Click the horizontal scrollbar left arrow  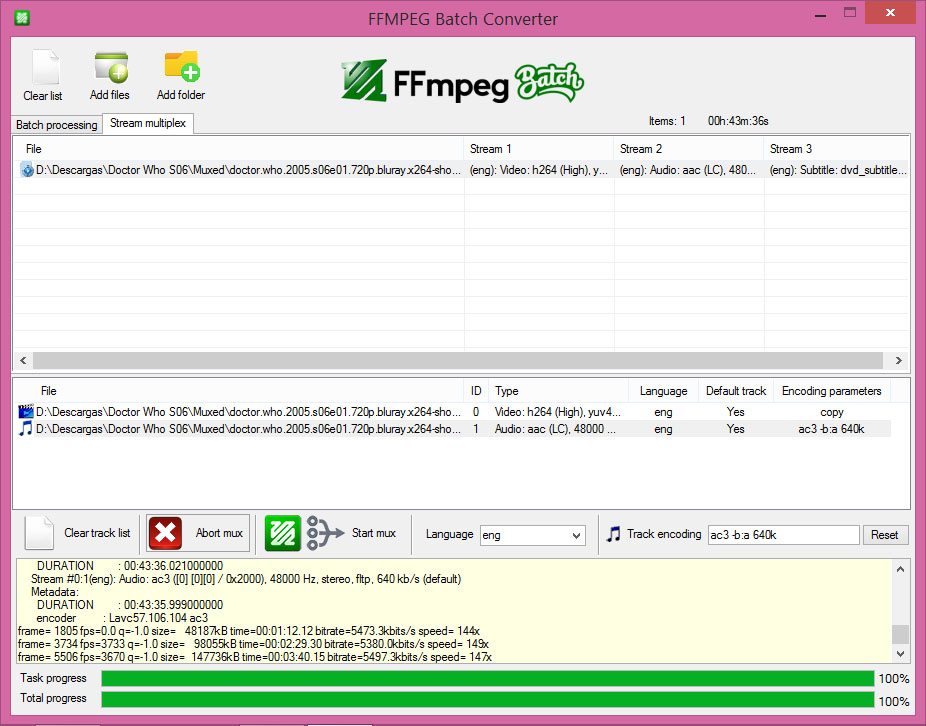tap(23, 360)
